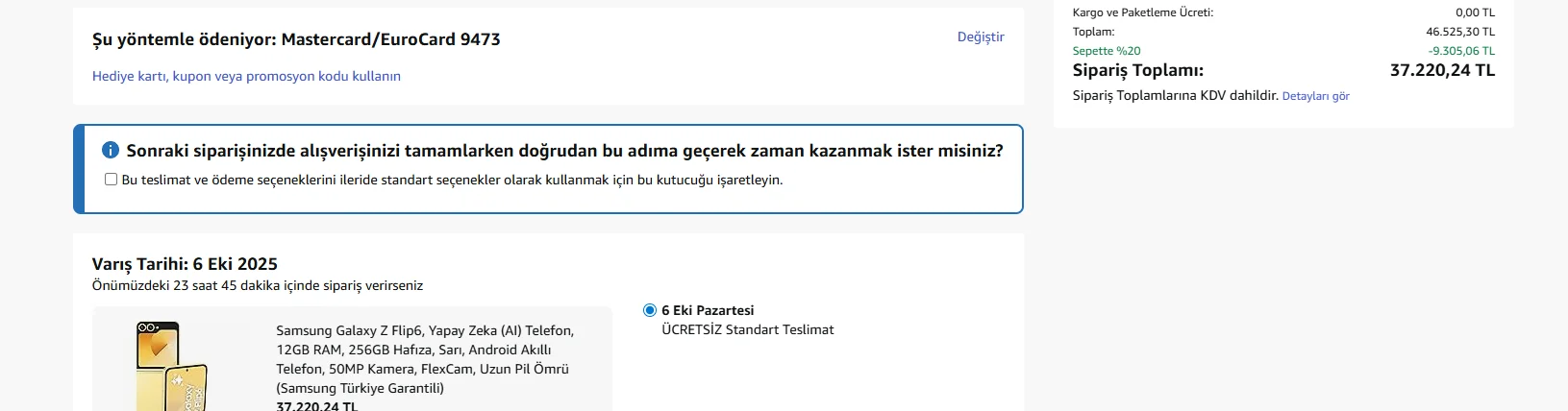This screenshot has width=1568, height=411.
Task: Click the Sipariş Toplamı heading
Action: tap(1137, 70)
